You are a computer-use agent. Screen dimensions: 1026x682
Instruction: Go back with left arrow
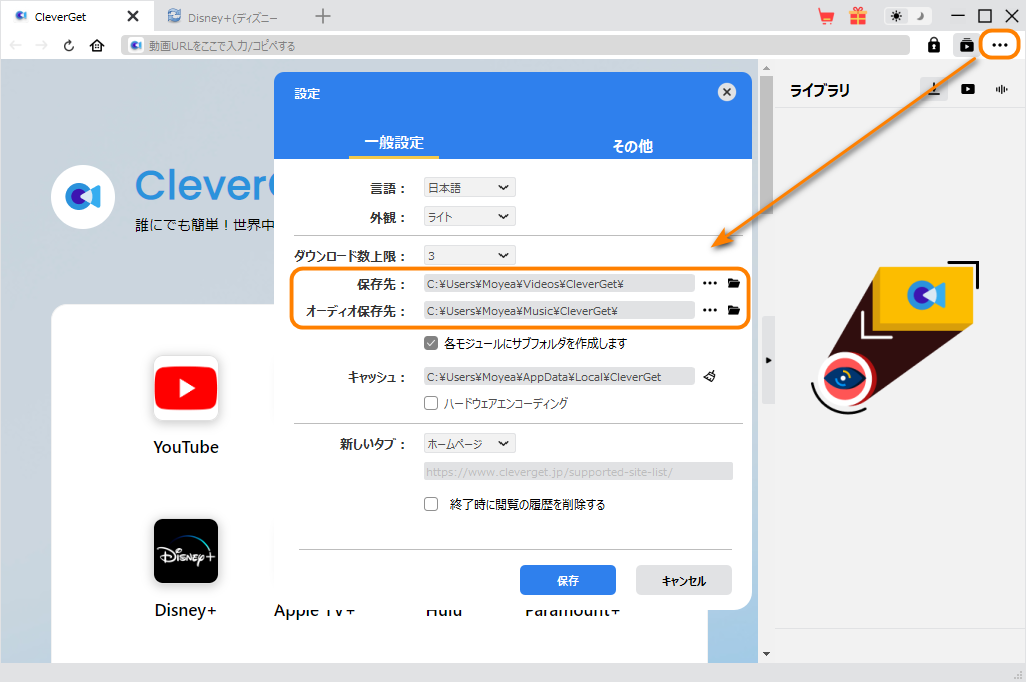(x=16, y=46)
